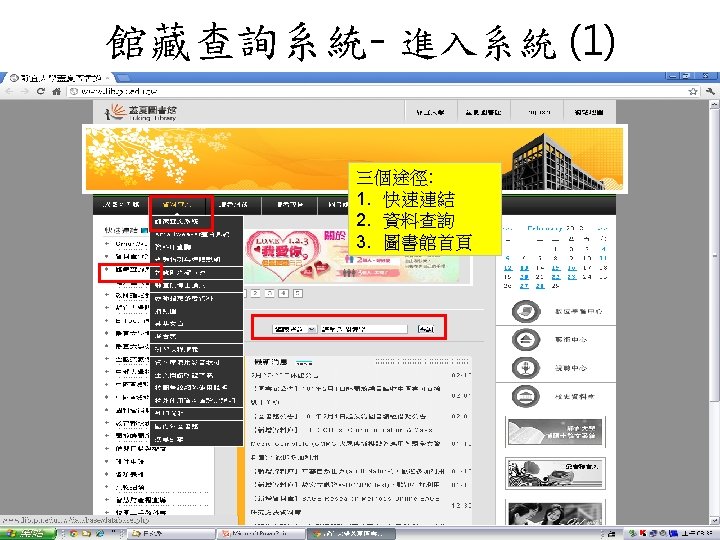Select February 20 in the calendar

coord(524,277)
